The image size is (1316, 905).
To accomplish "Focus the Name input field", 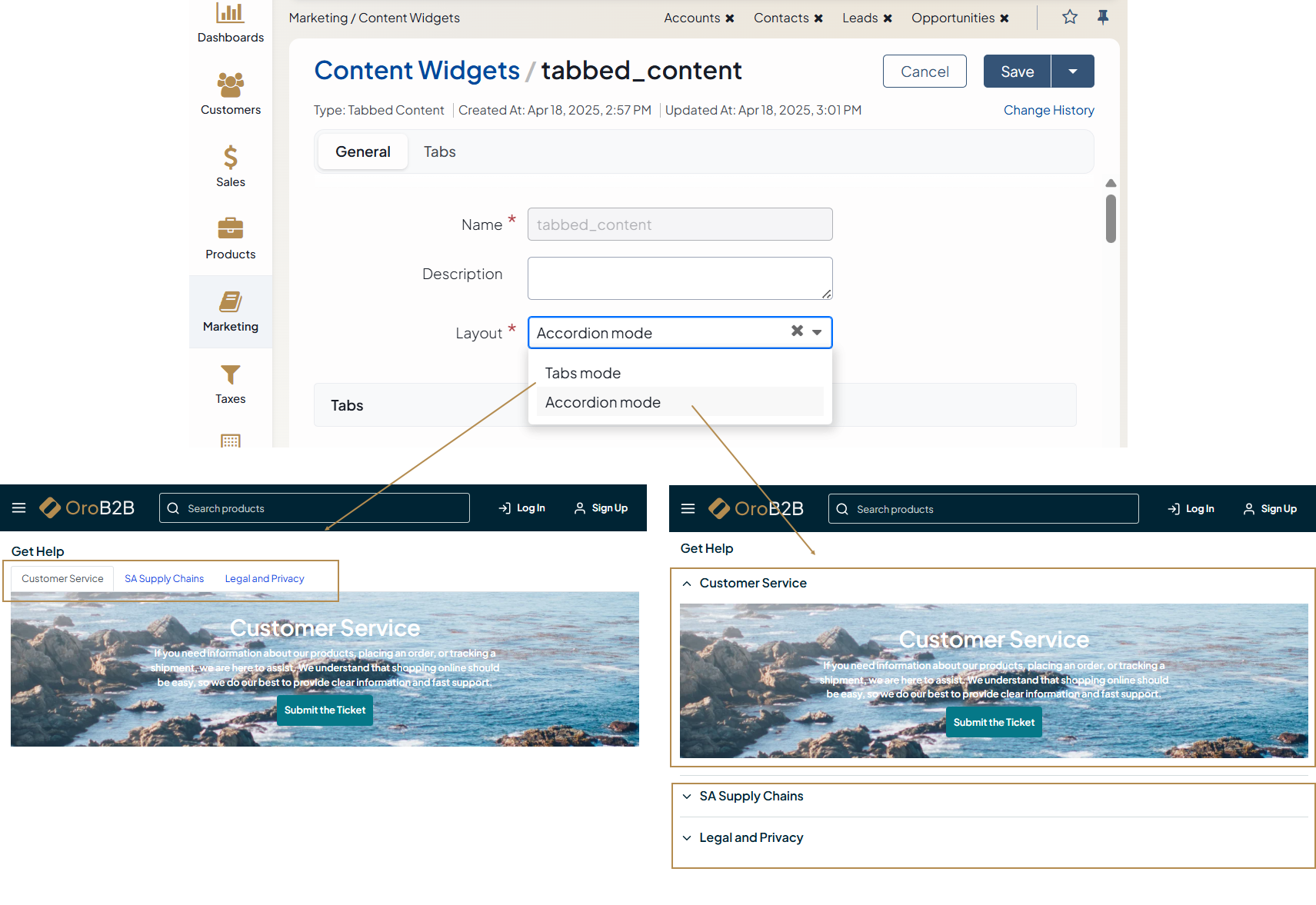I will 680,225.
